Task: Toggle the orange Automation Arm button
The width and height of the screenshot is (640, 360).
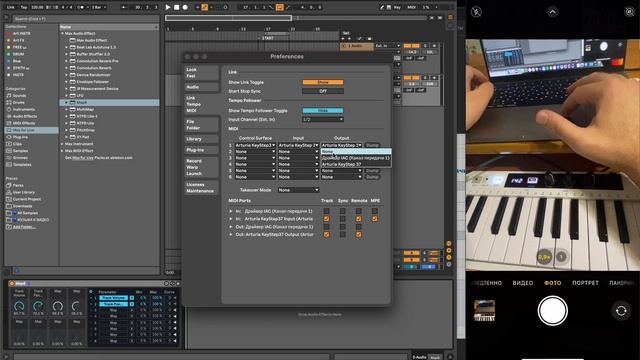Action: (x=205, y=7)
